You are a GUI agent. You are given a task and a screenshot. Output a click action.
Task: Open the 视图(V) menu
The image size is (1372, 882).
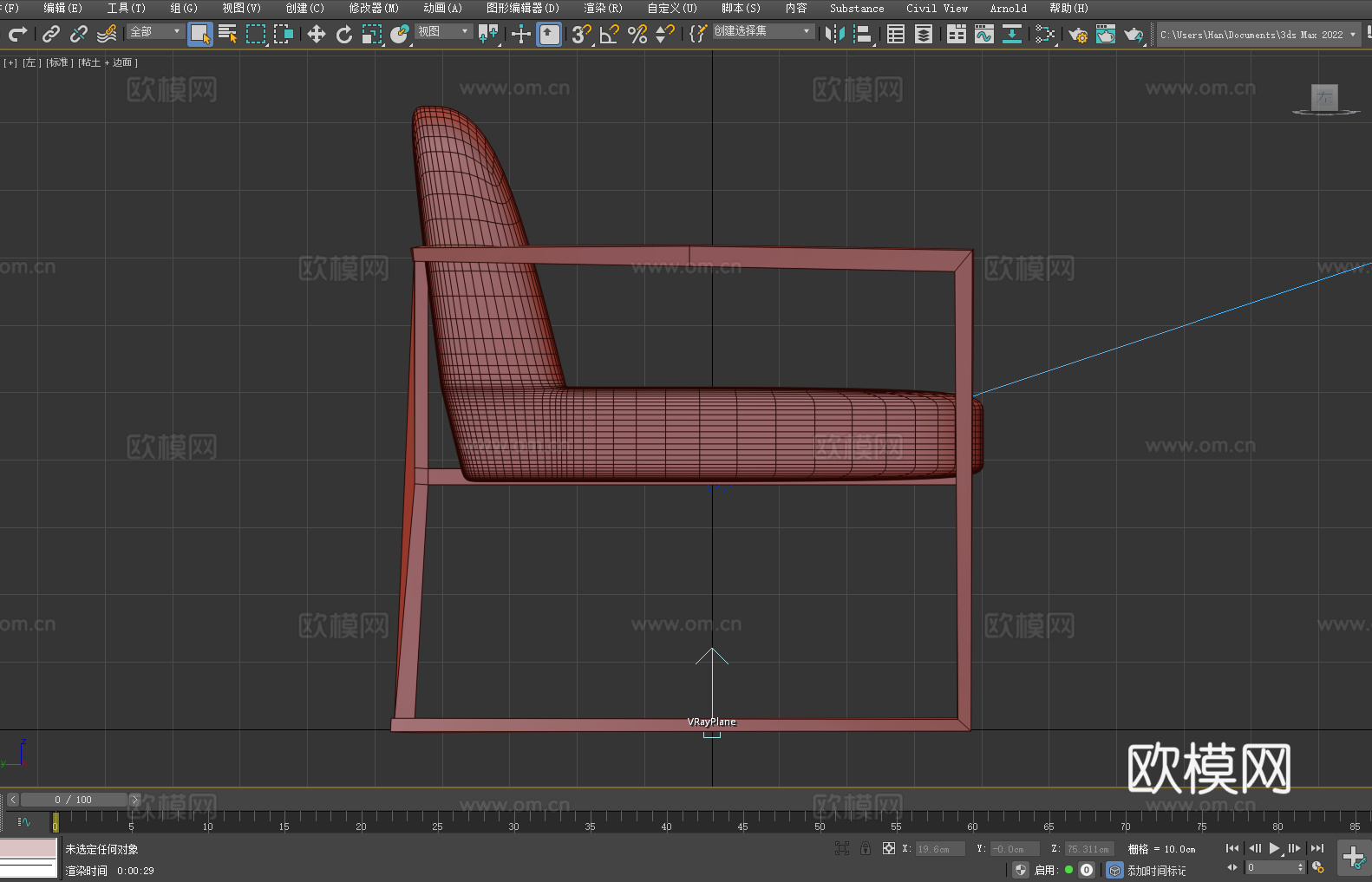(241, 8)
